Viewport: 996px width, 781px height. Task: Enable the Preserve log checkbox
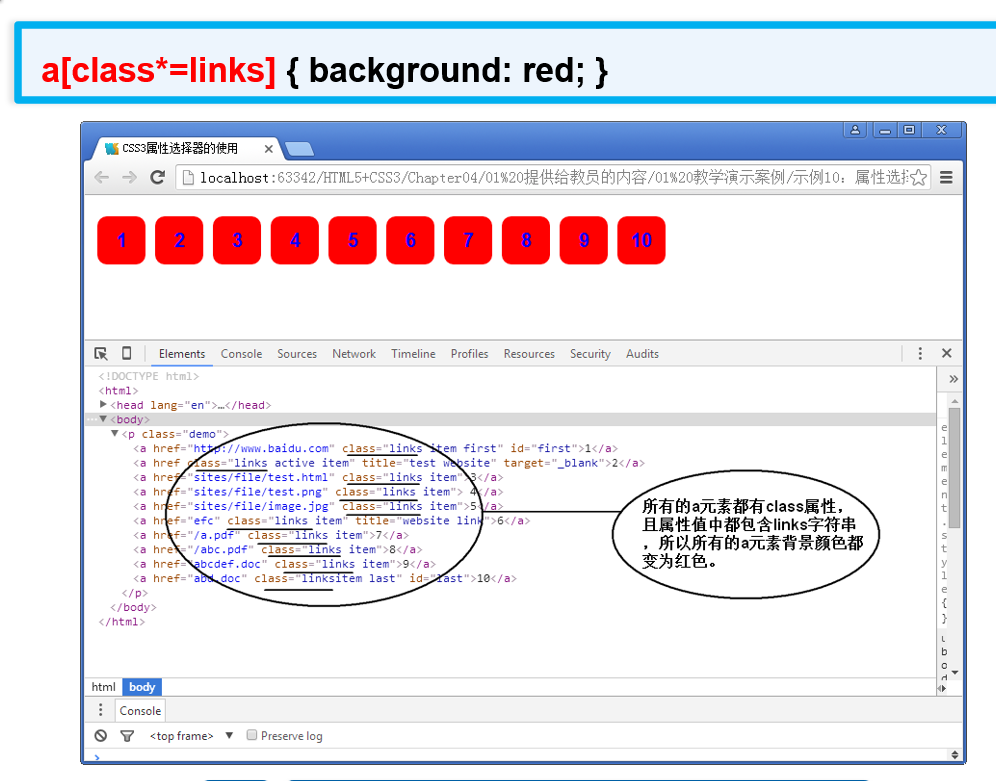tap(252, 735)
